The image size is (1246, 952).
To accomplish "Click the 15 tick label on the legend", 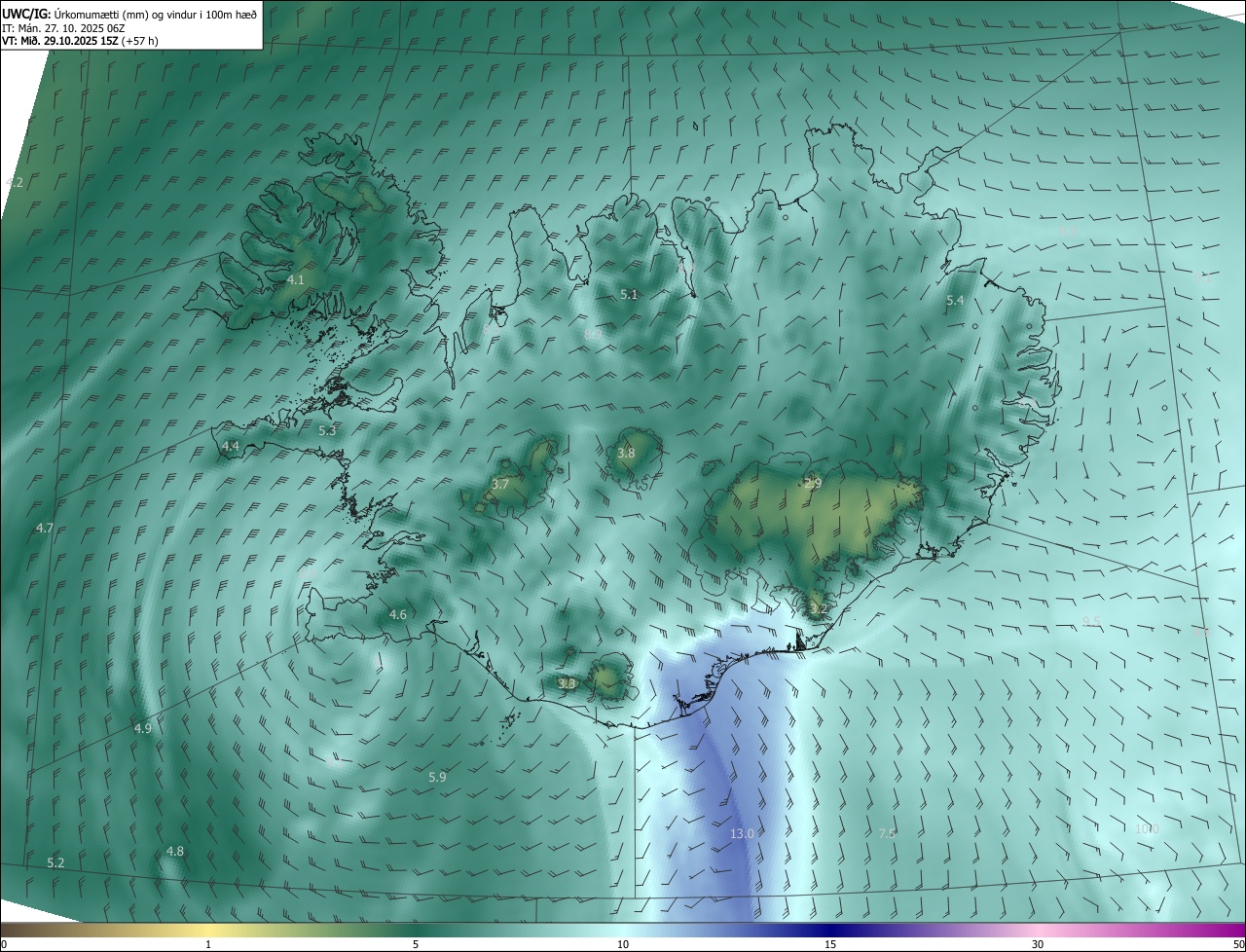I will 830,944.
